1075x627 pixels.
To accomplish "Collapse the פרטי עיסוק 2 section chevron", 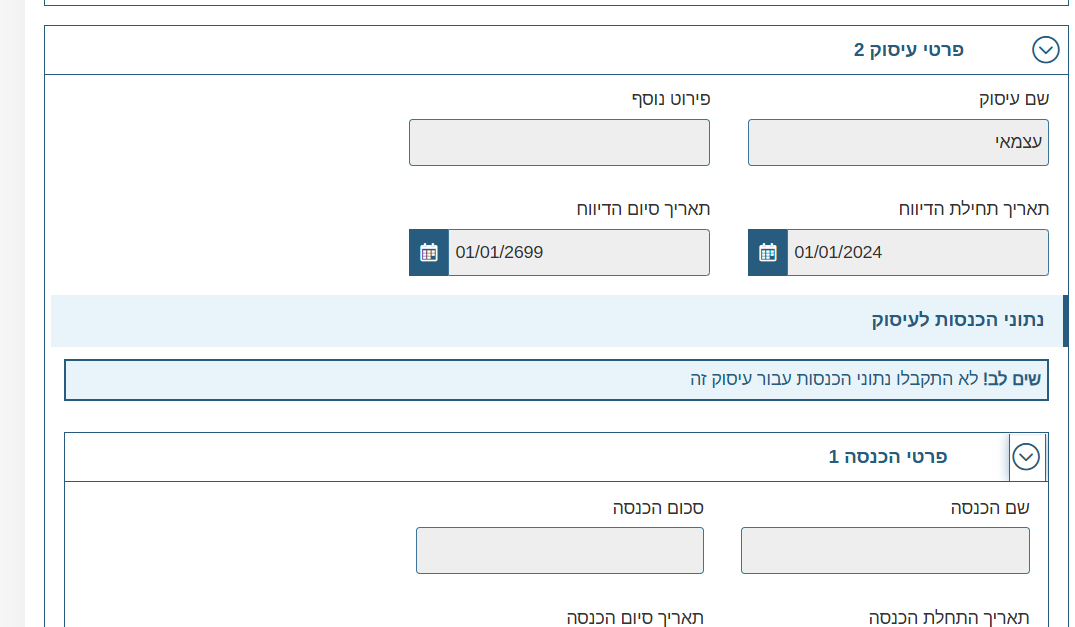I will [x=1045, y=50].
